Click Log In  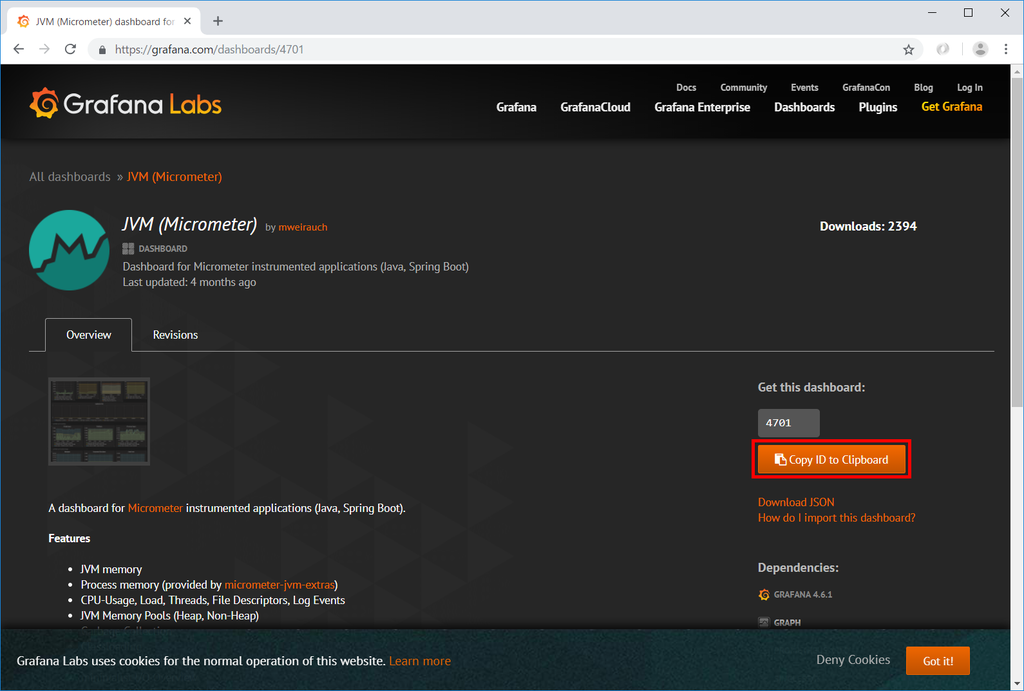point(969,88)
